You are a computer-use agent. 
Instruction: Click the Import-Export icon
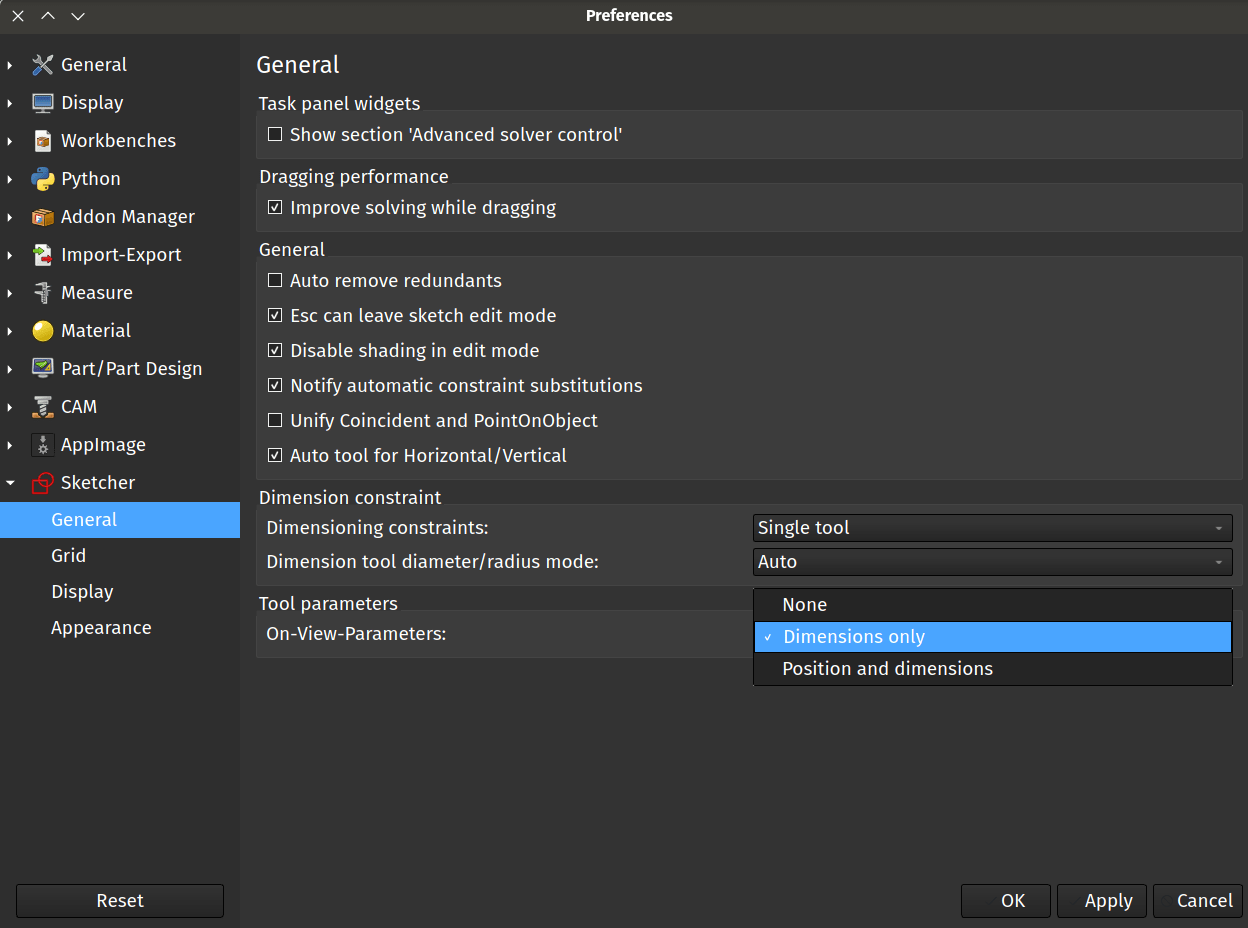[x=42, y=255]
